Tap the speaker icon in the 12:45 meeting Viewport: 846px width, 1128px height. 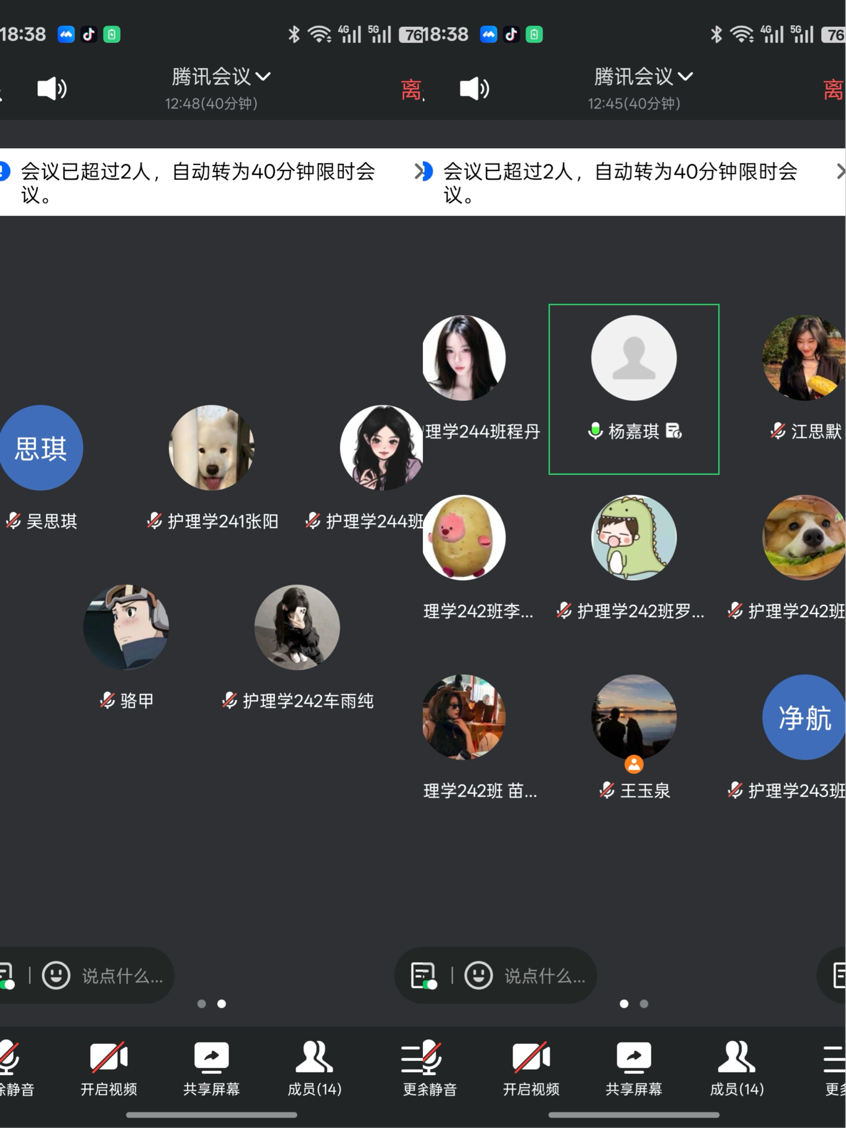pyautogui.click(x=474, y=89)
